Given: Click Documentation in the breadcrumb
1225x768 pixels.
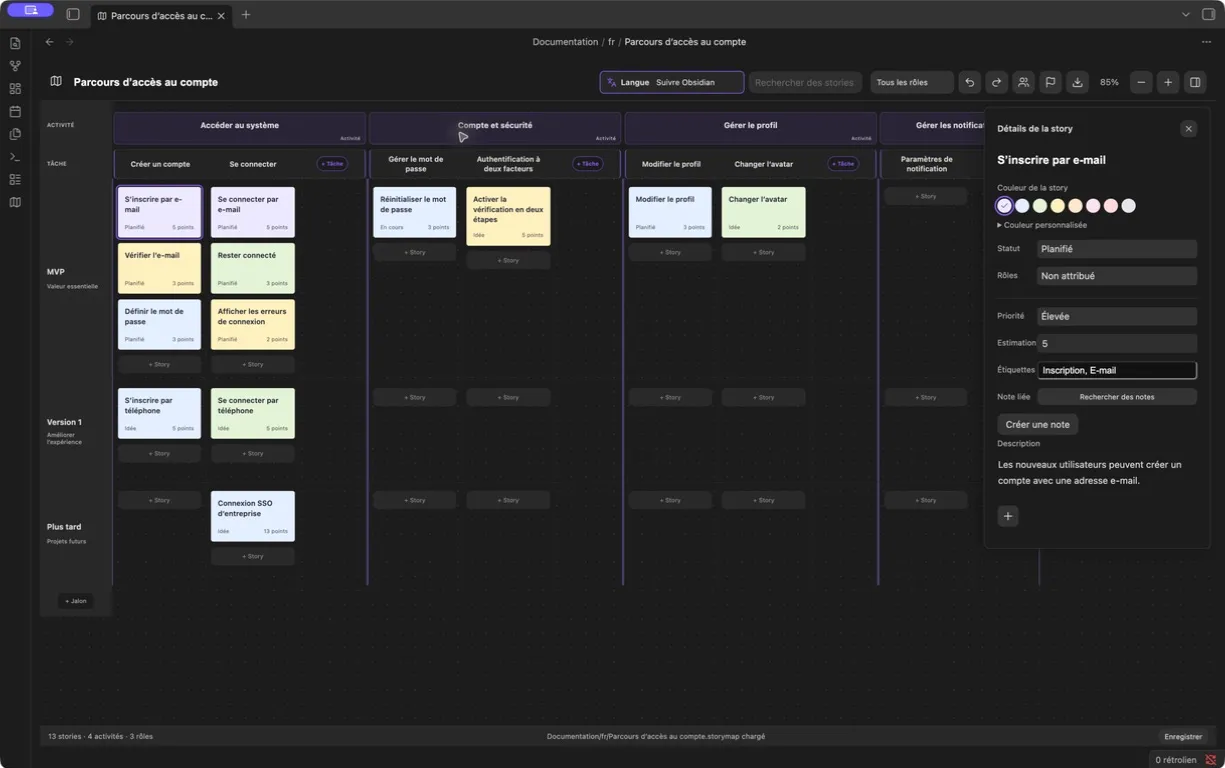Looking at the screenshot, I should tap(565, 42).
